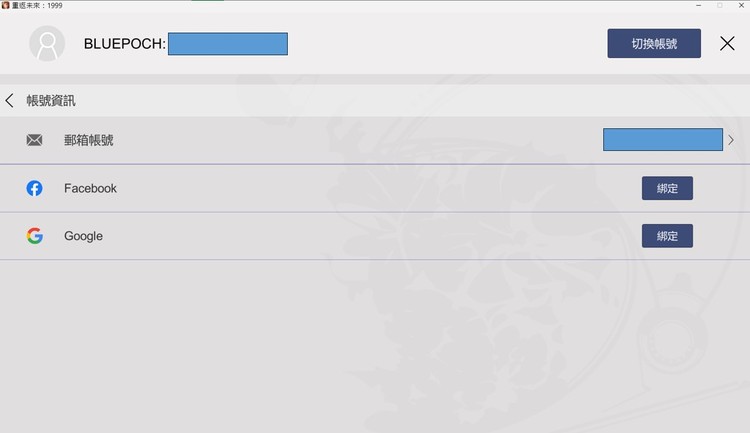Close the game window from title bar
The height and width of the screenshot is (433, 750).
coord(741,5)
